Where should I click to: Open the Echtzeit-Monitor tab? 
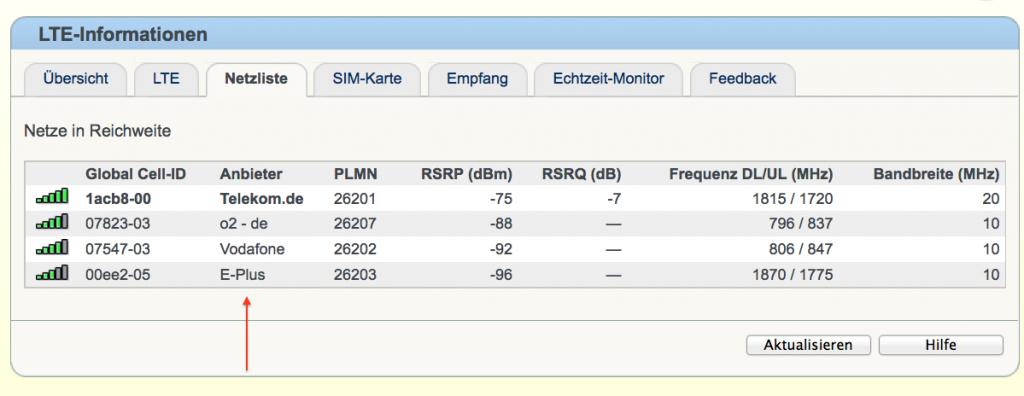coord(609,79)
